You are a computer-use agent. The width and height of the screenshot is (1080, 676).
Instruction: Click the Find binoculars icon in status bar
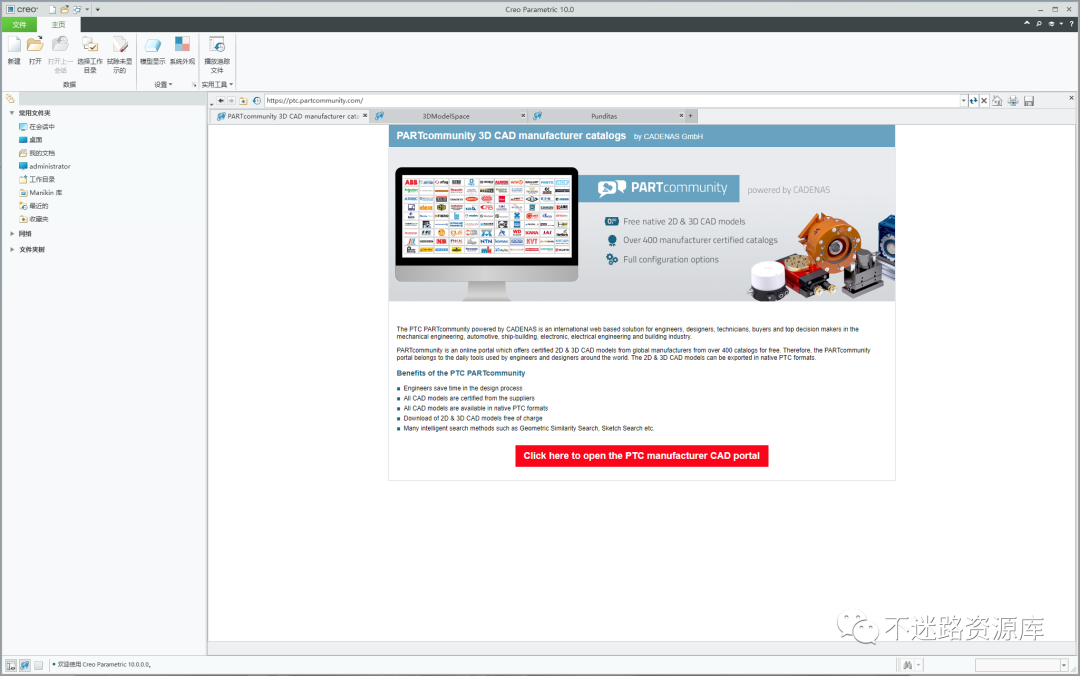tap(908, 665)
